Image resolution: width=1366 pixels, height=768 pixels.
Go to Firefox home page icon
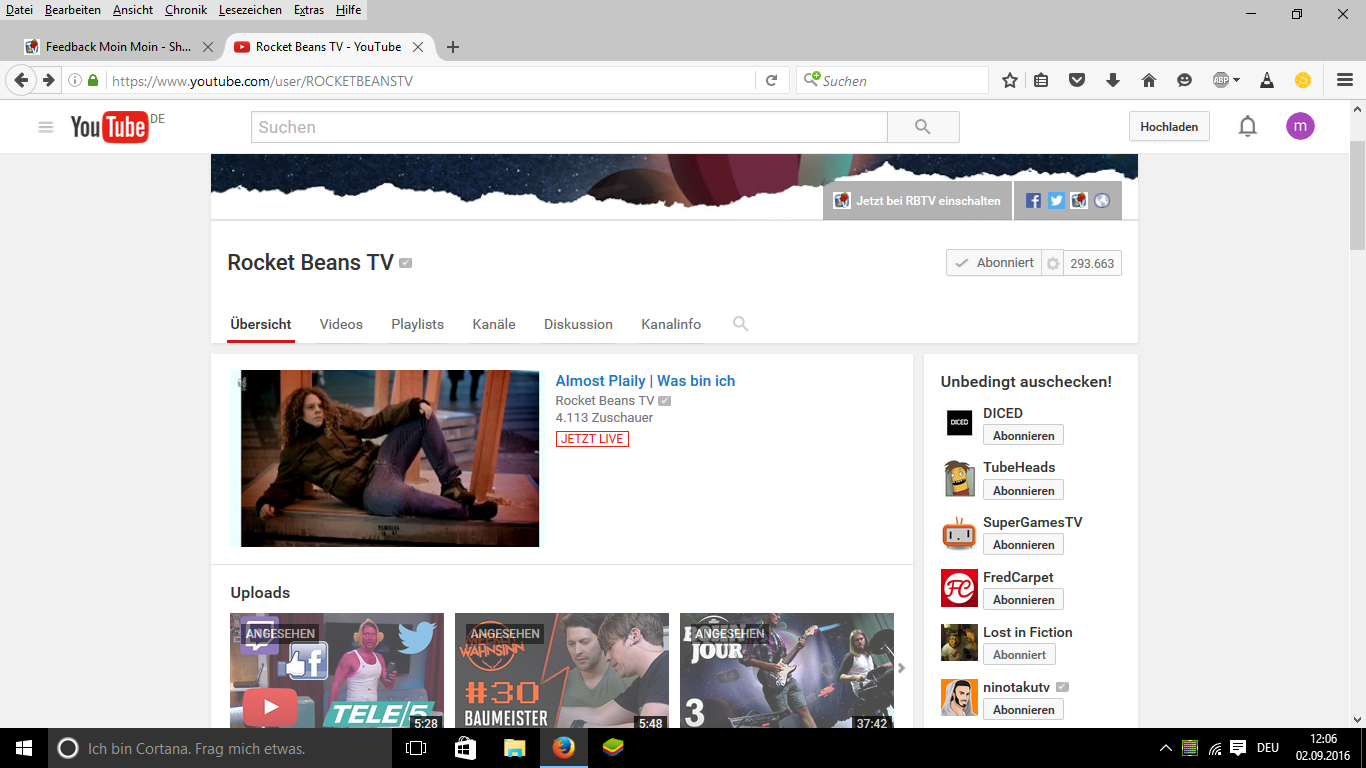point(1149,80)
